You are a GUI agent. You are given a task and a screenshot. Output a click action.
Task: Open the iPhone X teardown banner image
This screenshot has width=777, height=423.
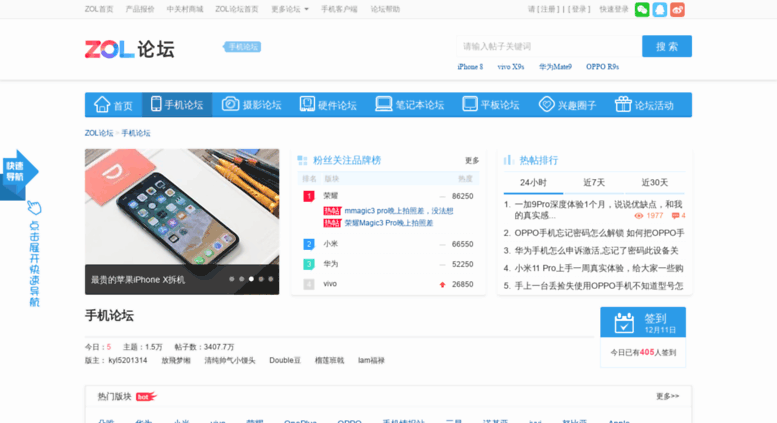point(182,221)
